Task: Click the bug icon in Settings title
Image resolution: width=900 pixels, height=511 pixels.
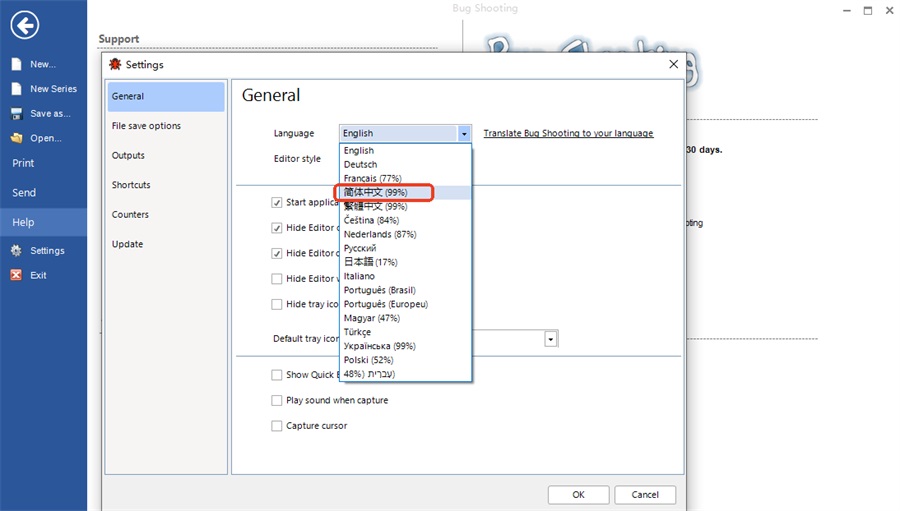Action: (115, 64)
